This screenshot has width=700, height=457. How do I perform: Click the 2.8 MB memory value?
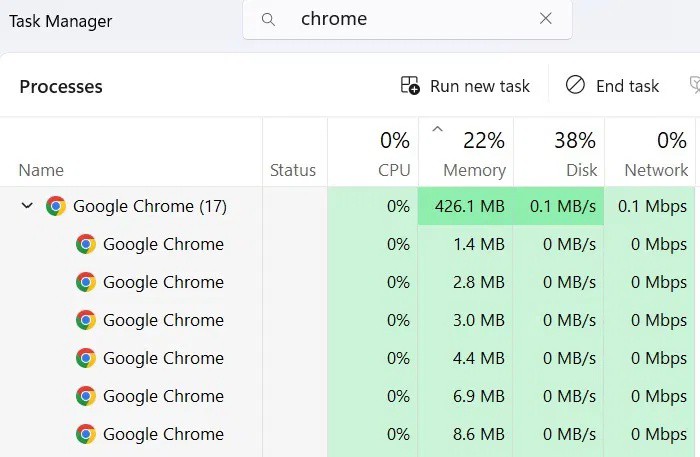(479, 282)
